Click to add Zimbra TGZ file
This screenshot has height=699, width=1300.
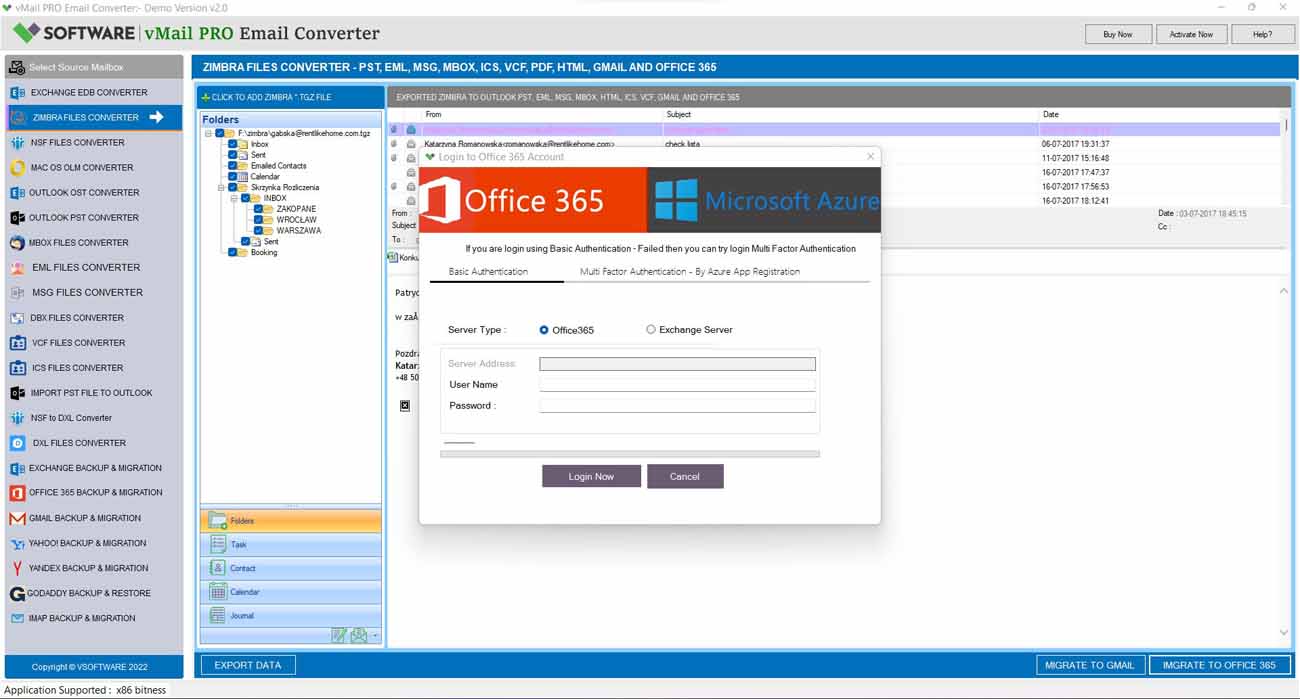click(291, 97)
